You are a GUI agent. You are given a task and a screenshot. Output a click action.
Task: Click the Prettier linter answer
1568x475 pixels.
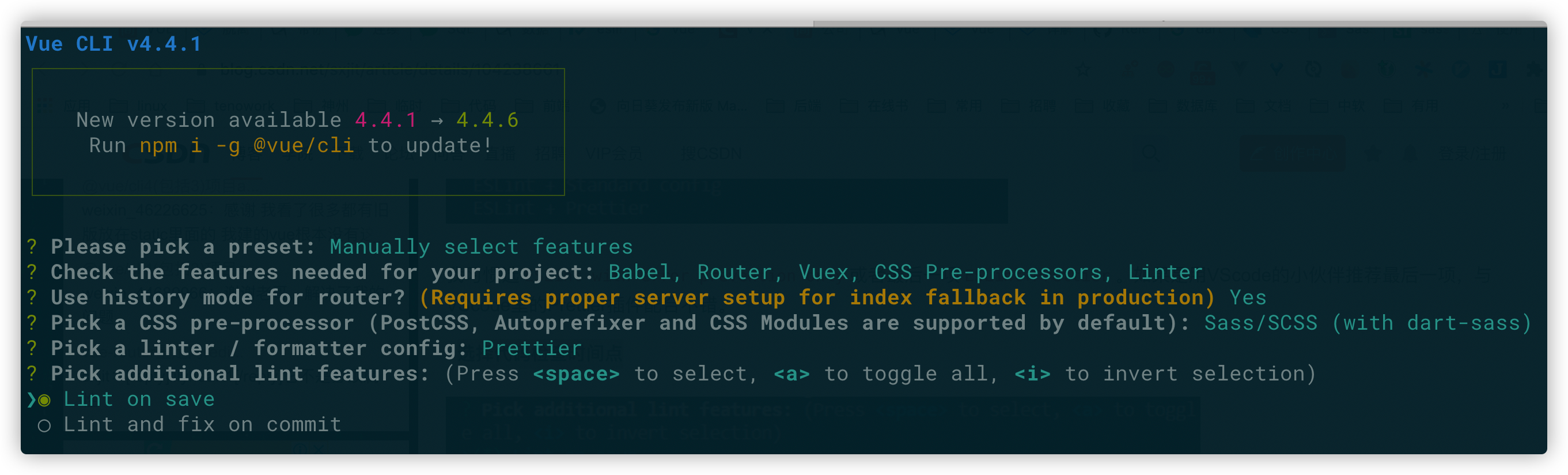pyautogui.click(x=532, y=348)
